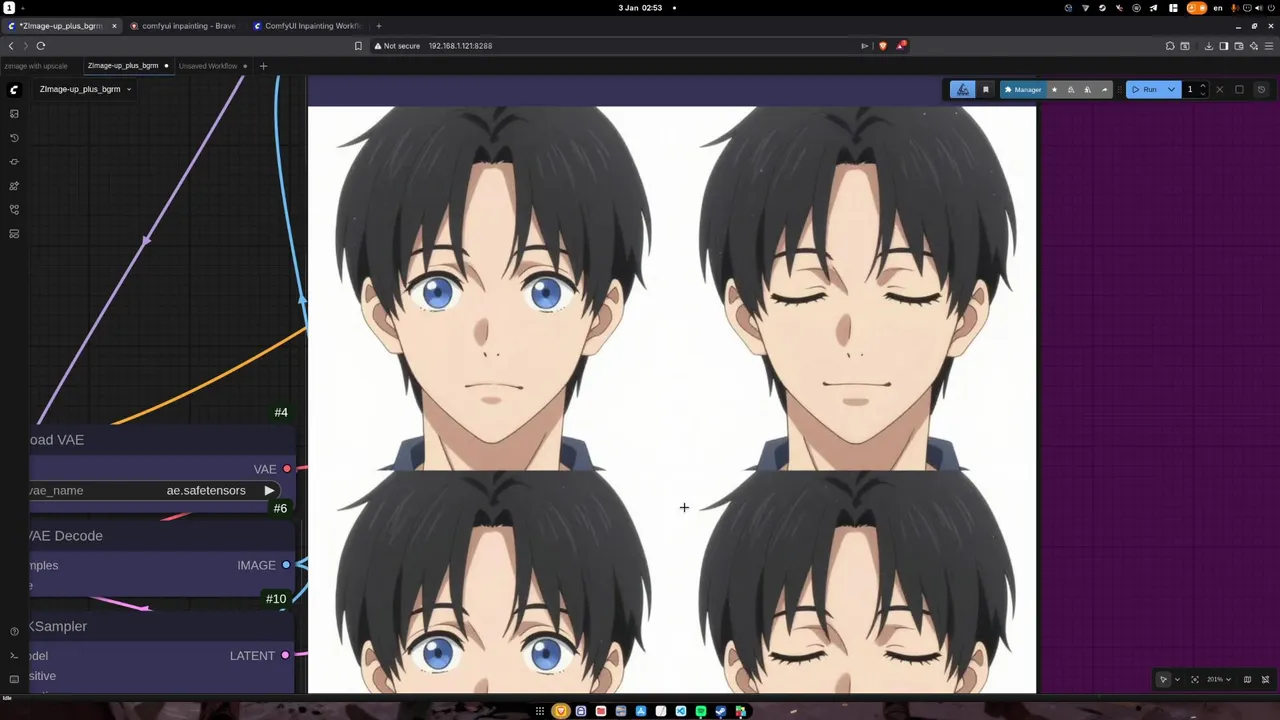Click the VAE Decode node title
1280x720 pixels.
tap(65, 536)
